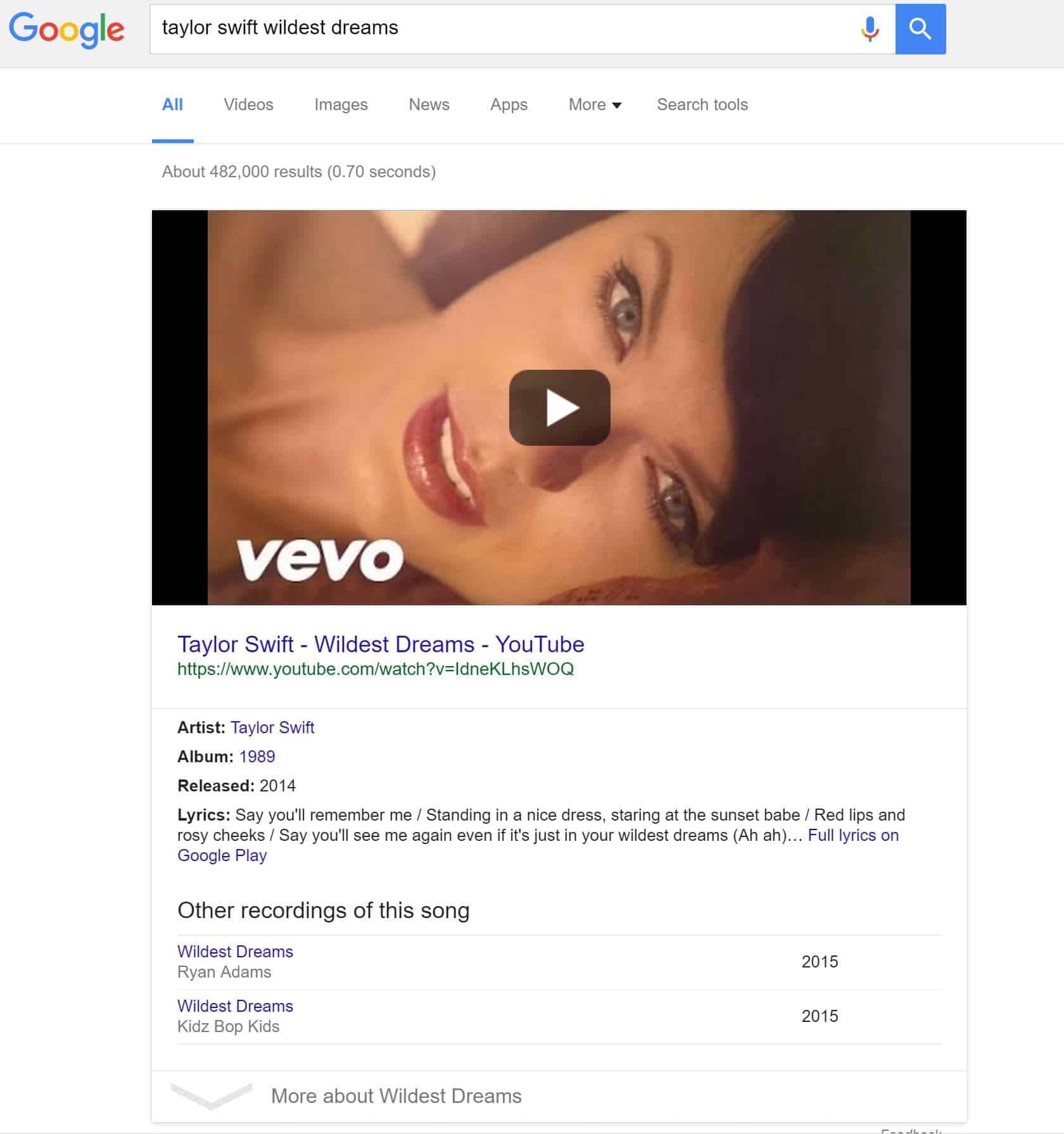This screenshot has width=1064, height=1134.
Task: Open the 1989 album link
Action: (x=257, y=757)
